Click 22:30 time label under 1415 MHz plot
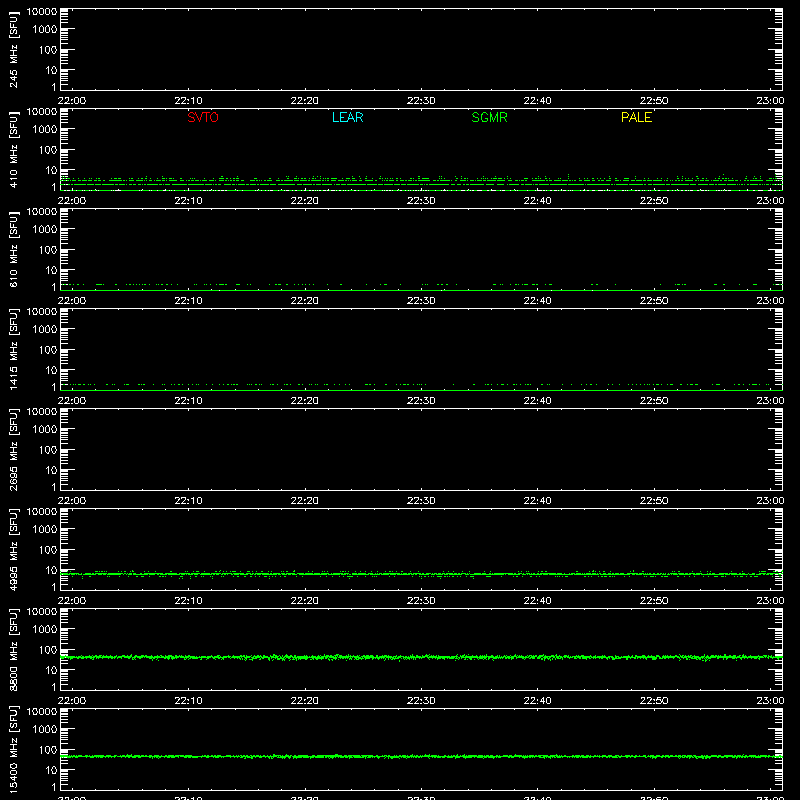 click(x=421, y=401)
